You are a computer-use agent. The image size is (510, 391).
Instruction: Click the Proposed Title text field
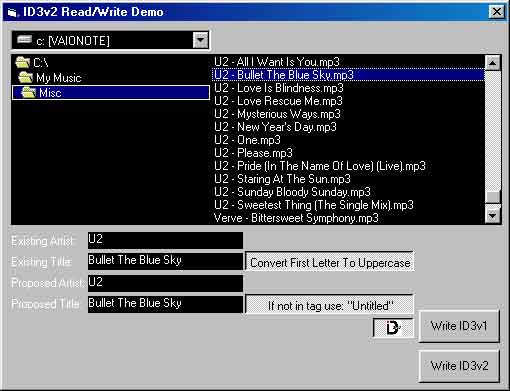tap(165, 304)
